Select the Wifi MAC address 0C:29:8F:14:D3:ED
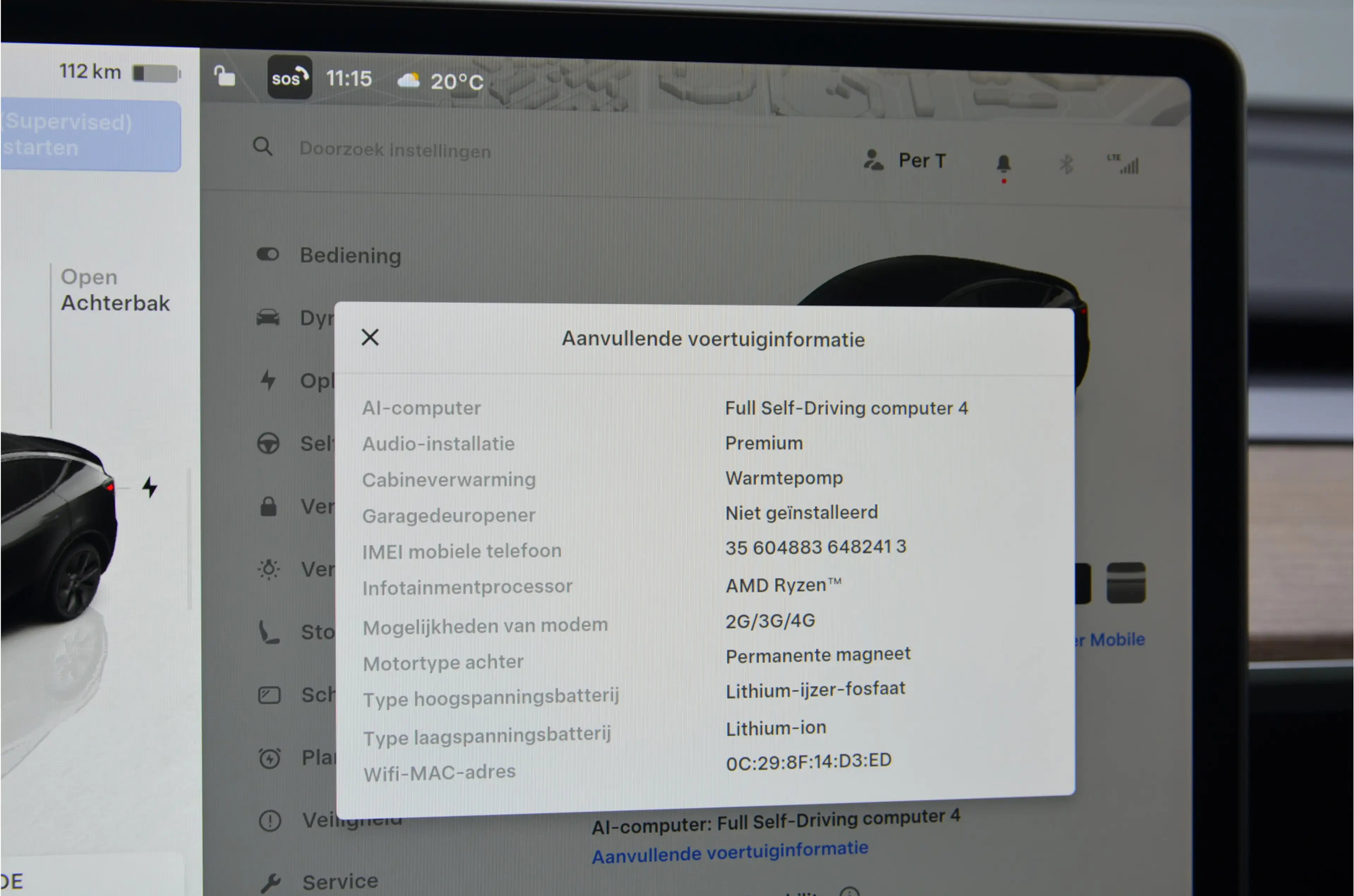Image resolution: width=1354 pixels, height=896 pixels. (x=808, y=761)
